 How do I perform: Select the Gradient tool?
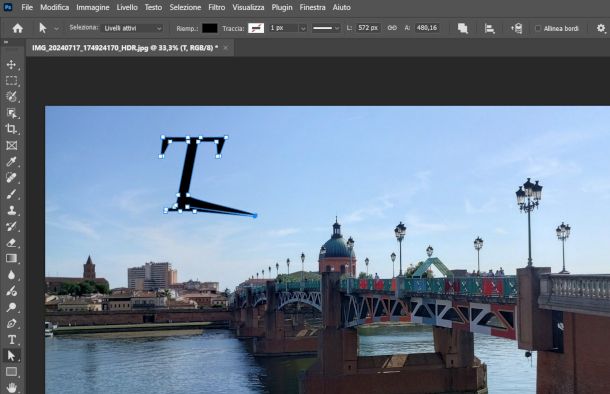pyautogui.click(x=11, y=259)
